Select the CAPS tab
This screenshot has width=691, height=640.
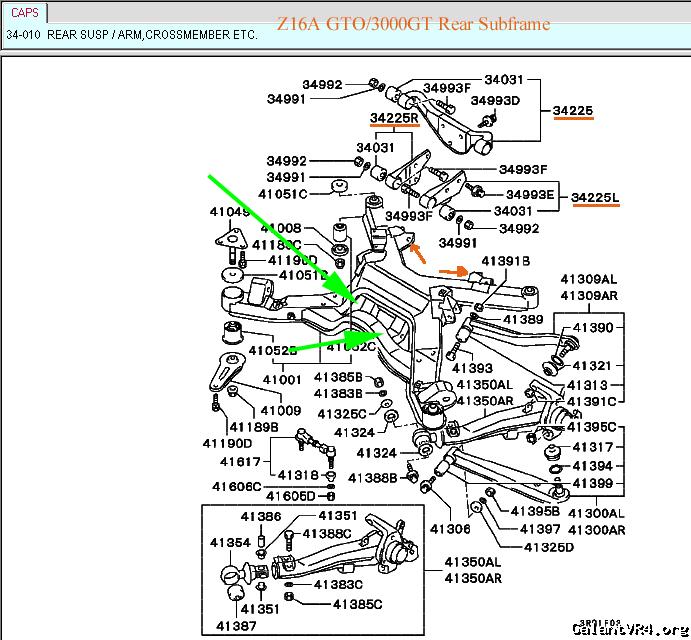point(24,13)
